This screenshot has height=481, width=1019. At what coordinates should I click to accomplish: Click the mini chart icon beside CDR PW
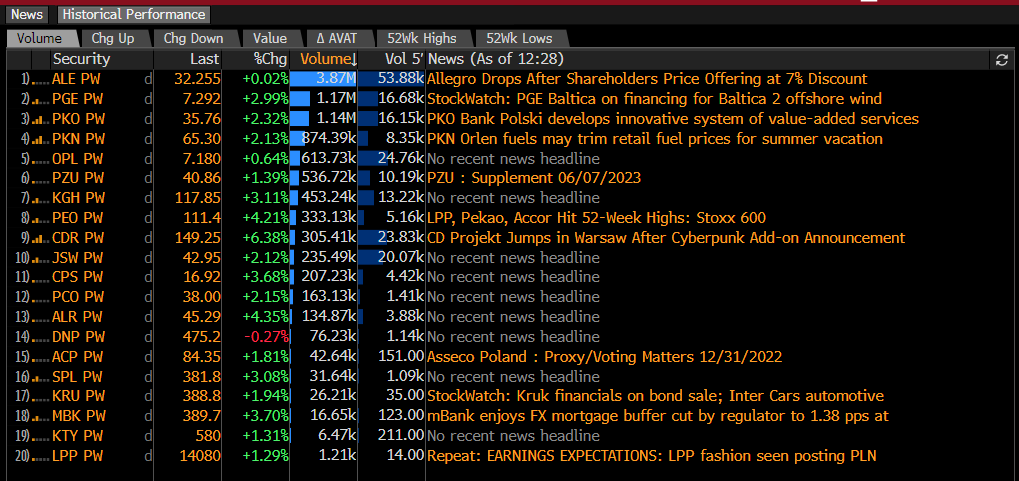click(41, 238)
